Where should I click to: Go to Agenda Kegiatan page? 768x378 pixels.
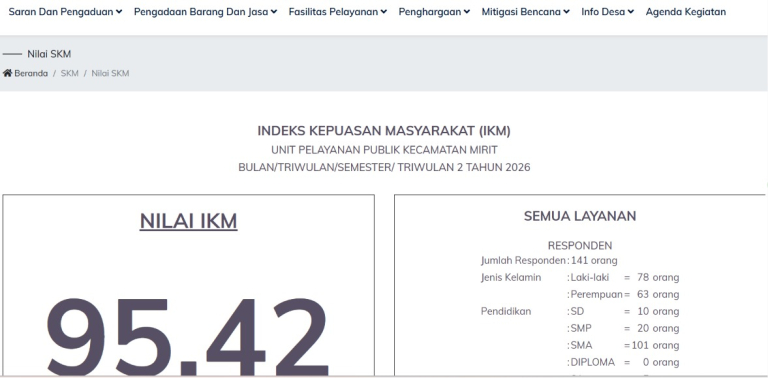click(x=686, y=12)
